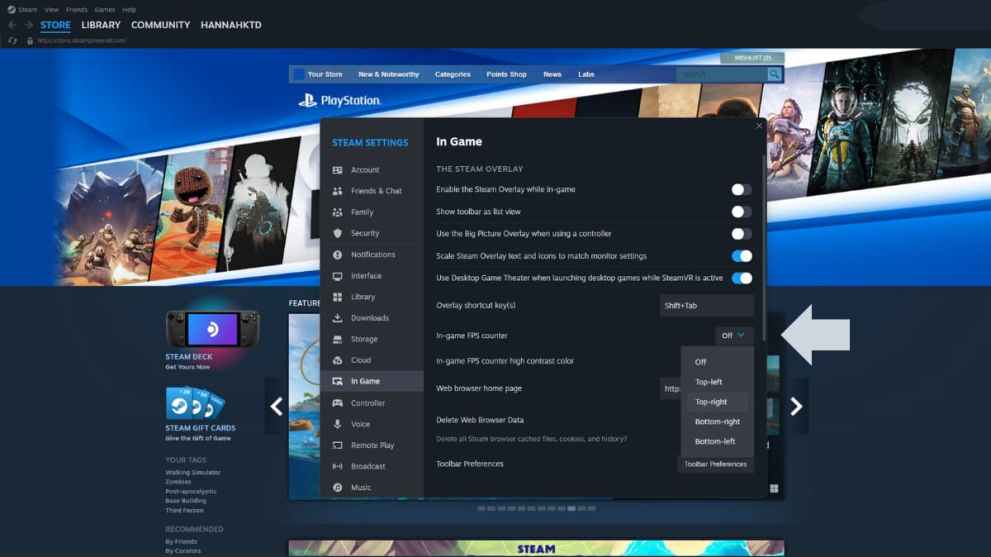Choose Top-right from FPS counter list
This screenshot has width=991, height=557.
pos(711,402)
